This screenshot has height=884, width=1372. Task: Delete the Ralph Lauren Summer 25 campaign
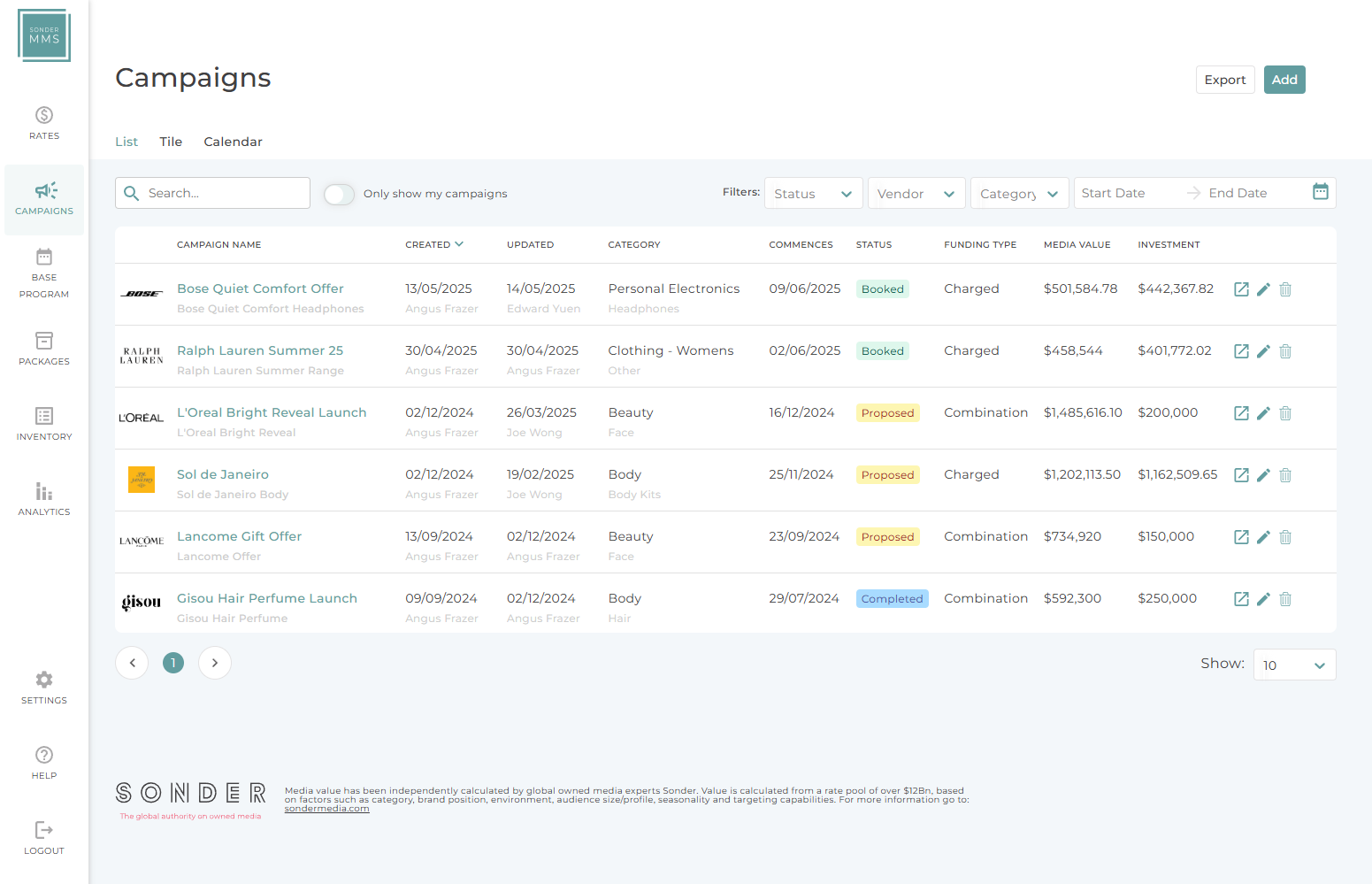point(1285,351)
